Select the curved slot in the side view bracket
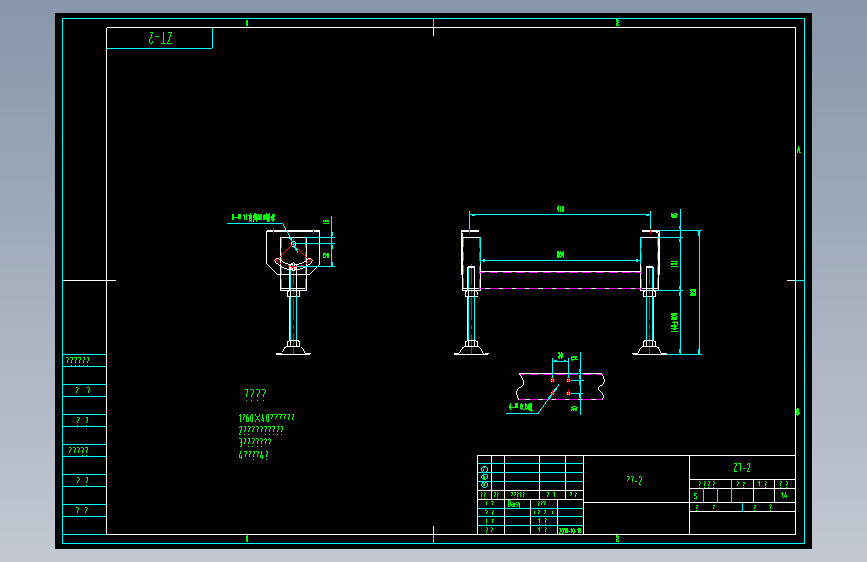Screen dimensions: 867x562 pyautogui.click(x=294, y=264)
